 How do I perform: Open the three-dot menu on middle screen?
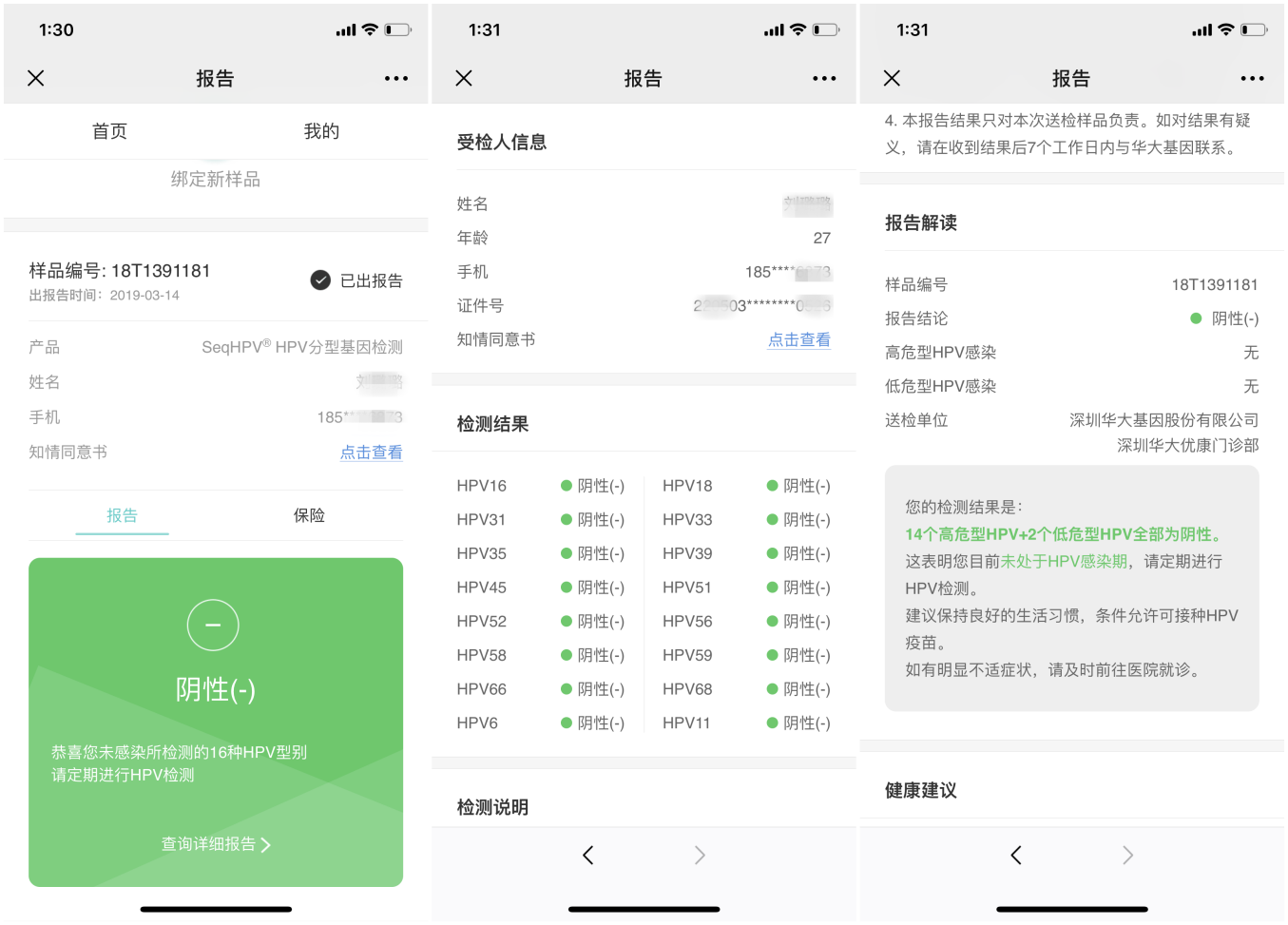point(824,79)
